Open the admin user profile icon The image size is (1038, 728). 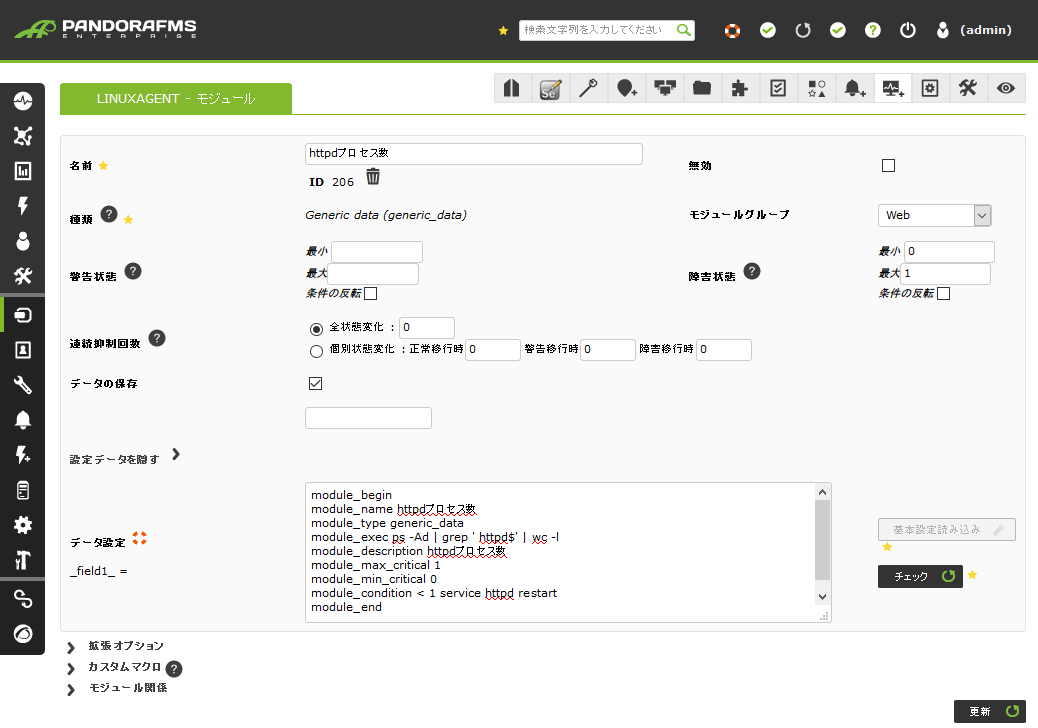click(x=943, y=30)
